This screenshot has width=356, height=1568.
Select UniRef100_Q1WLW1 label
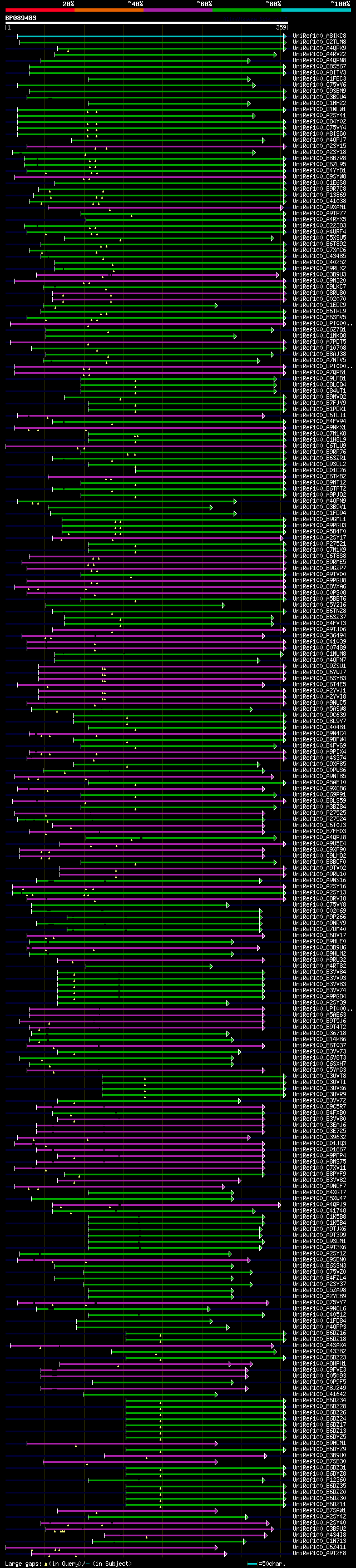click(319, 110)
